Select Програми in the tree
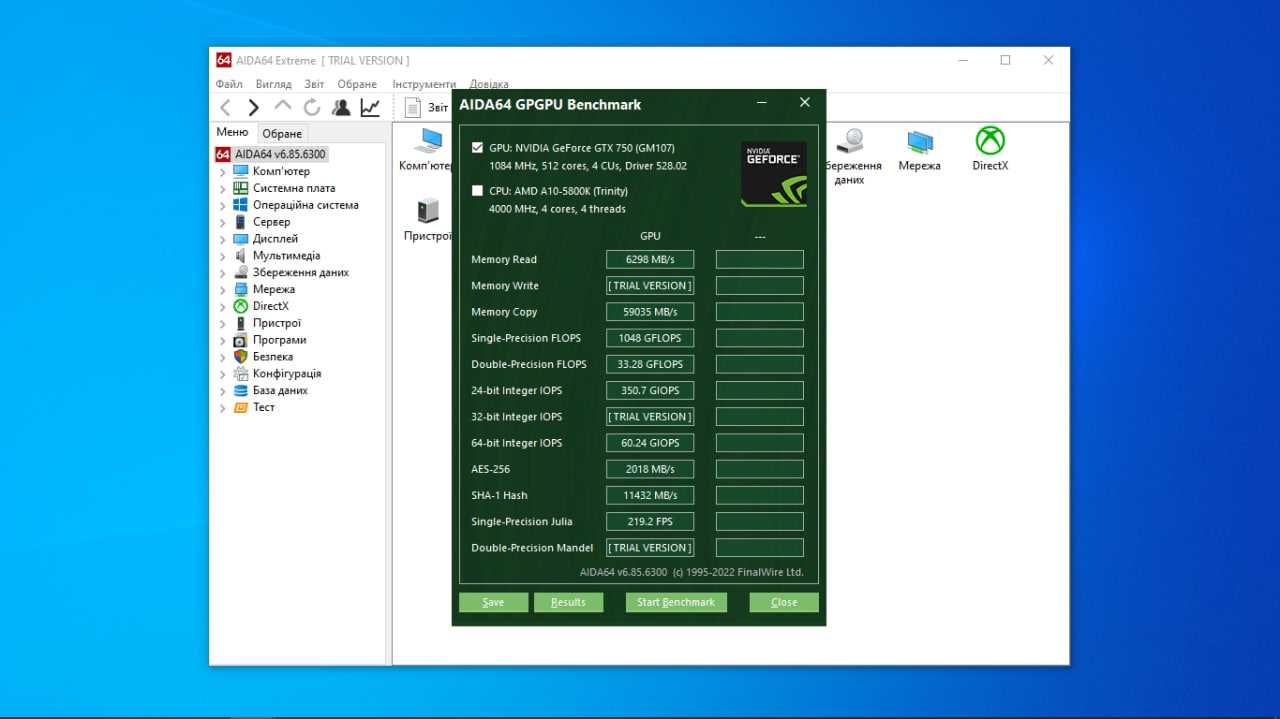Image resolution: width=1280 pixels, height=719 pixels. click(279, 340)
